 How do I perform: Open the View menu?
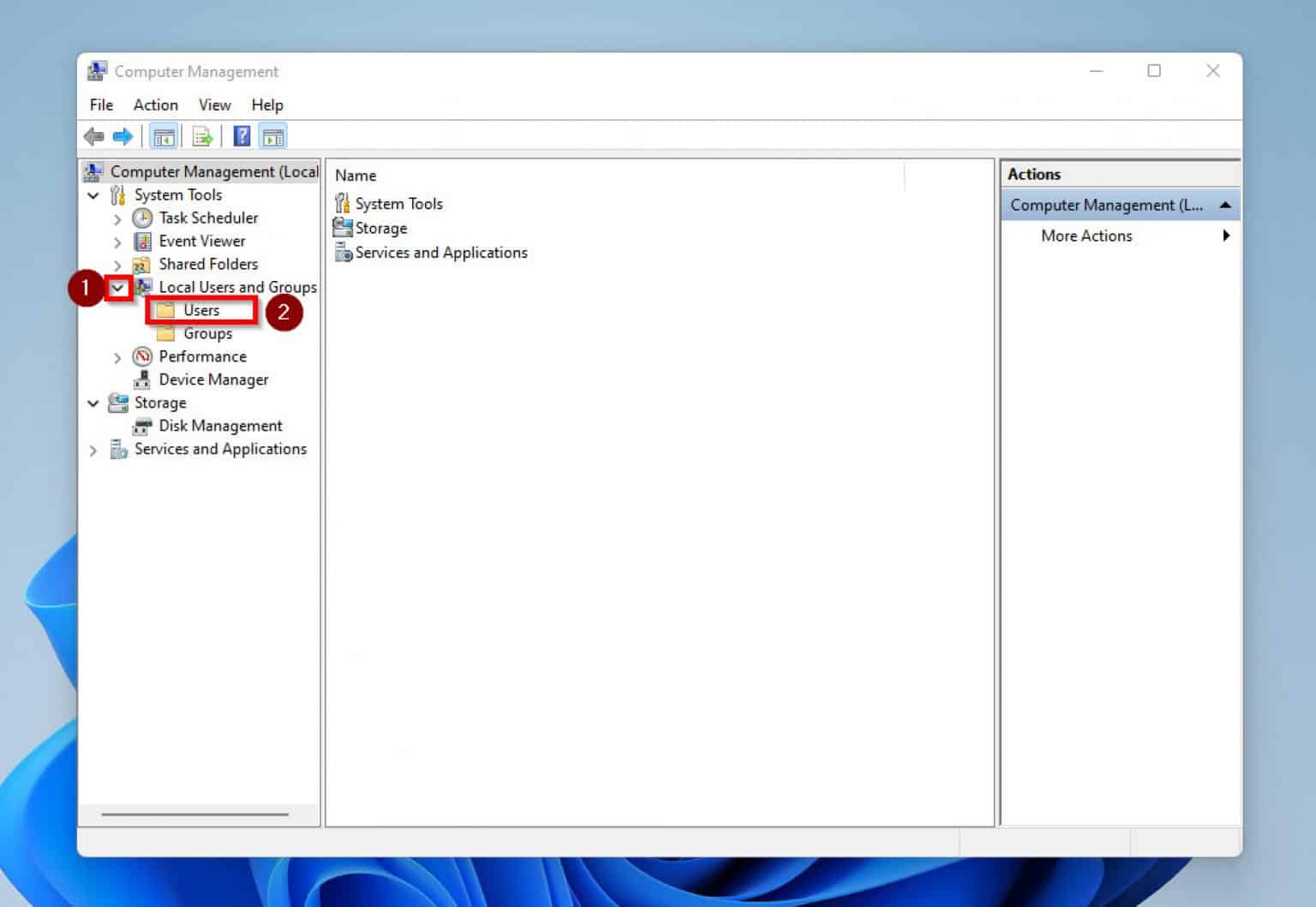click(213, 104)
